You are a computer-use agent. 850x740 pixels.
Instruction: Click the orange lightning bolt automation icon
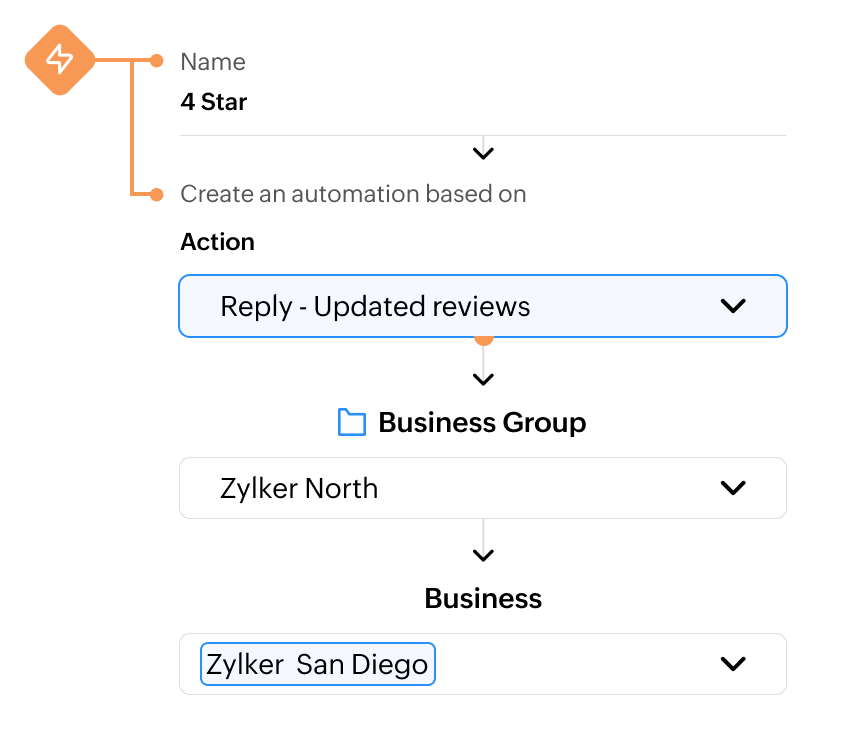click(x=60, y=60)
